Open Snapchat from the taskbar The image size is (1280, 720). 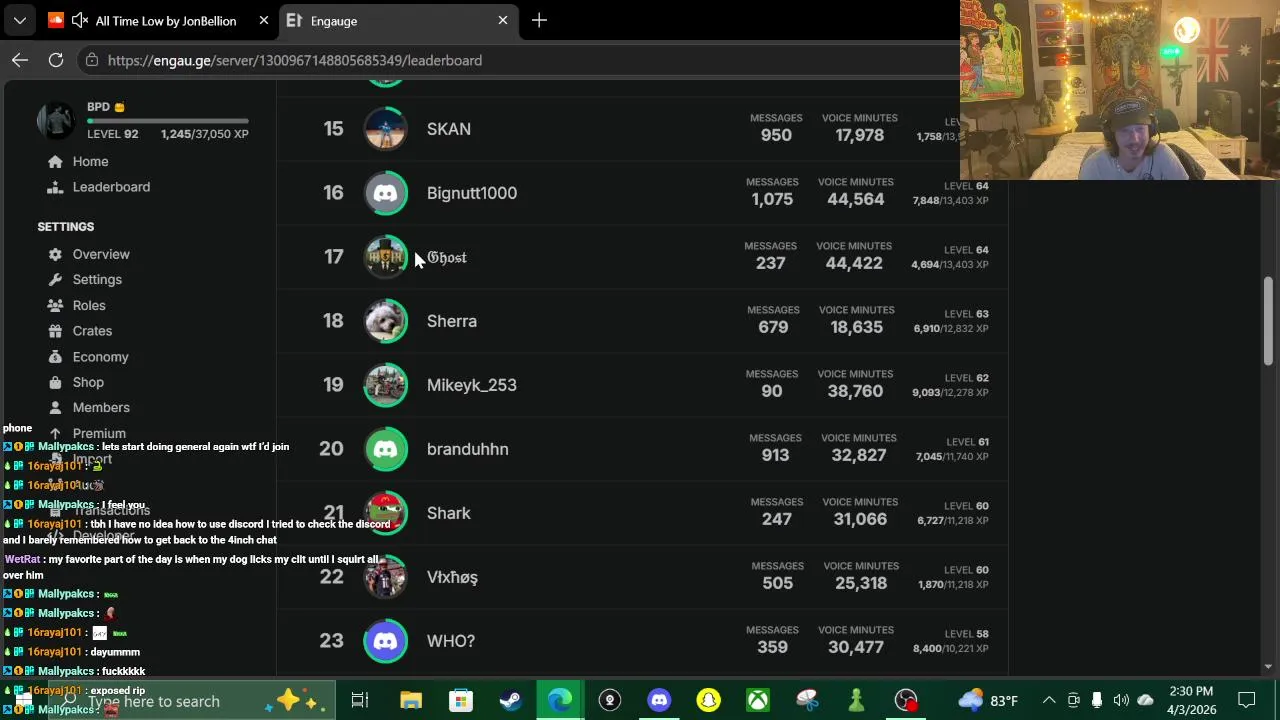click(x=708, y=700)
